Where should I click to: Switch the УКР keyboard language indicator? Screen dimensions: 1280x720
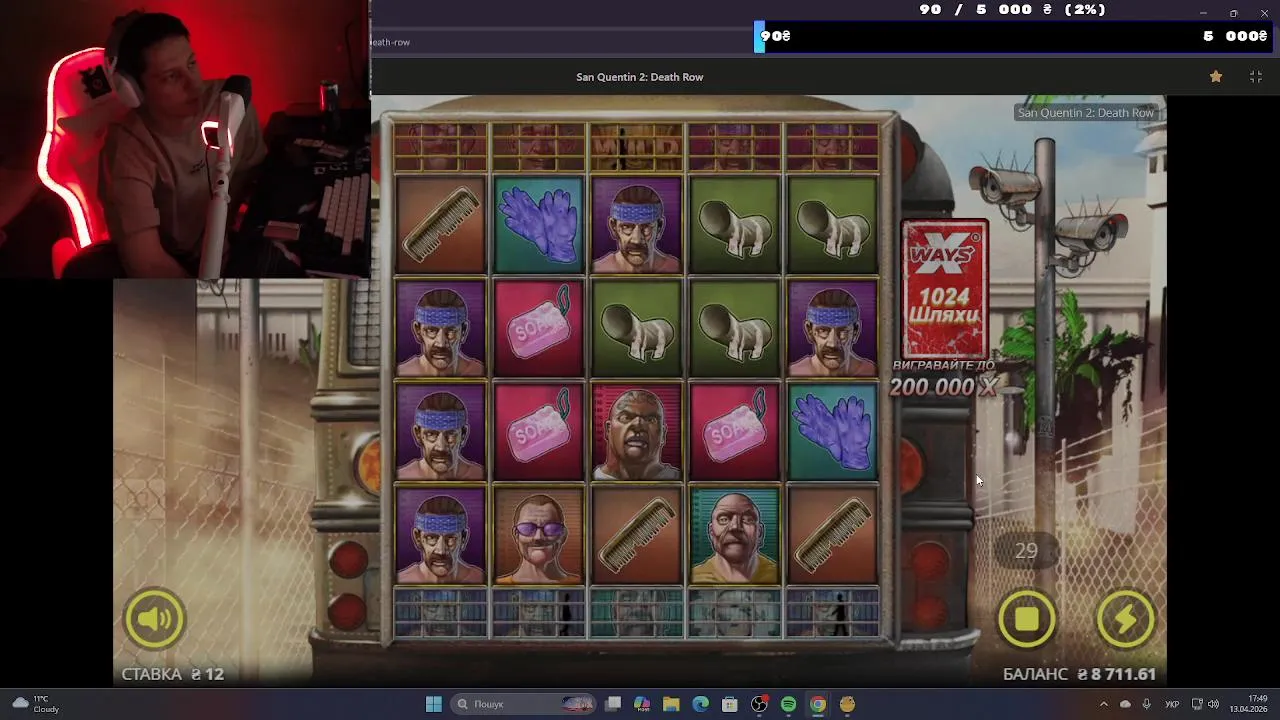coord(1174,704)
